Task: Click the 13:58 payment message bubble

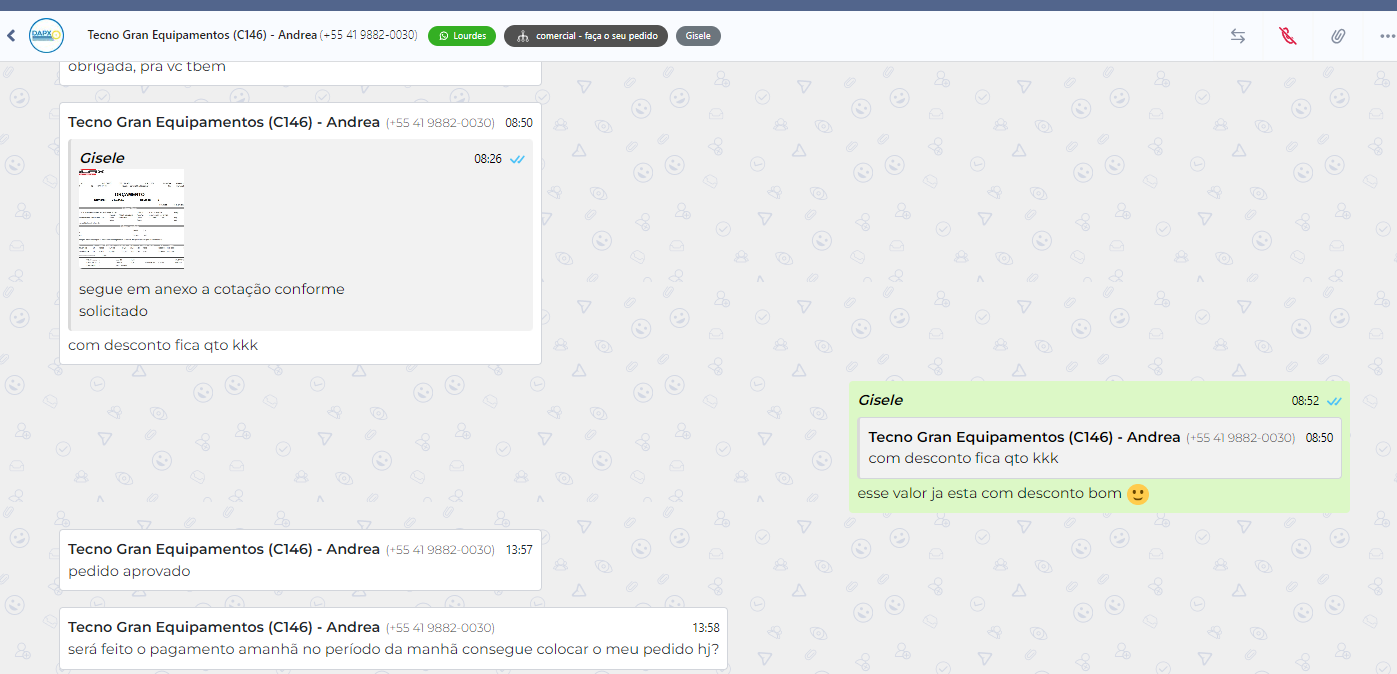Action: point(393,649)
